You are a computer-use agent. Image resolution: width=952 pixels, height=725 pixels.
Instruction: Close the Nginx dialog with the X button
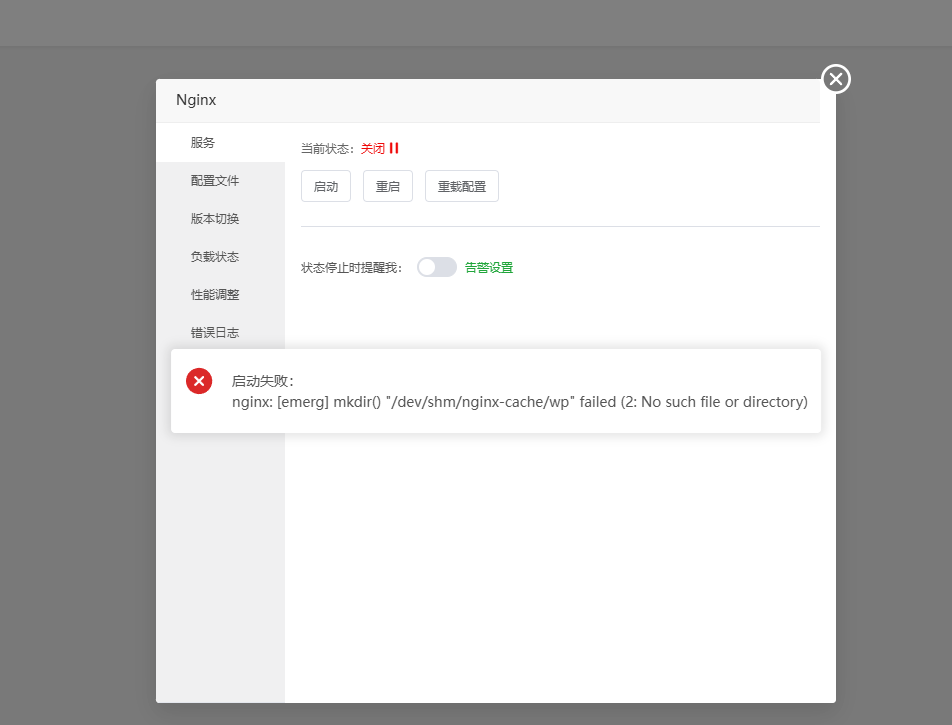pyautogui.click(x=835, y=79)
